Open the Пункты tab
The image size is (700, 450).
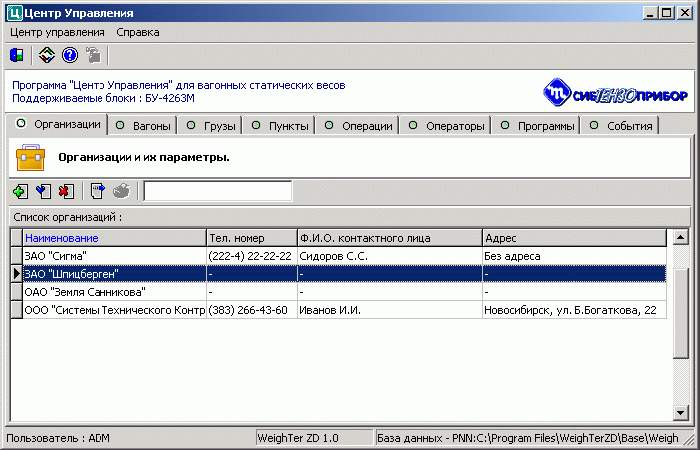pos(279,126)
